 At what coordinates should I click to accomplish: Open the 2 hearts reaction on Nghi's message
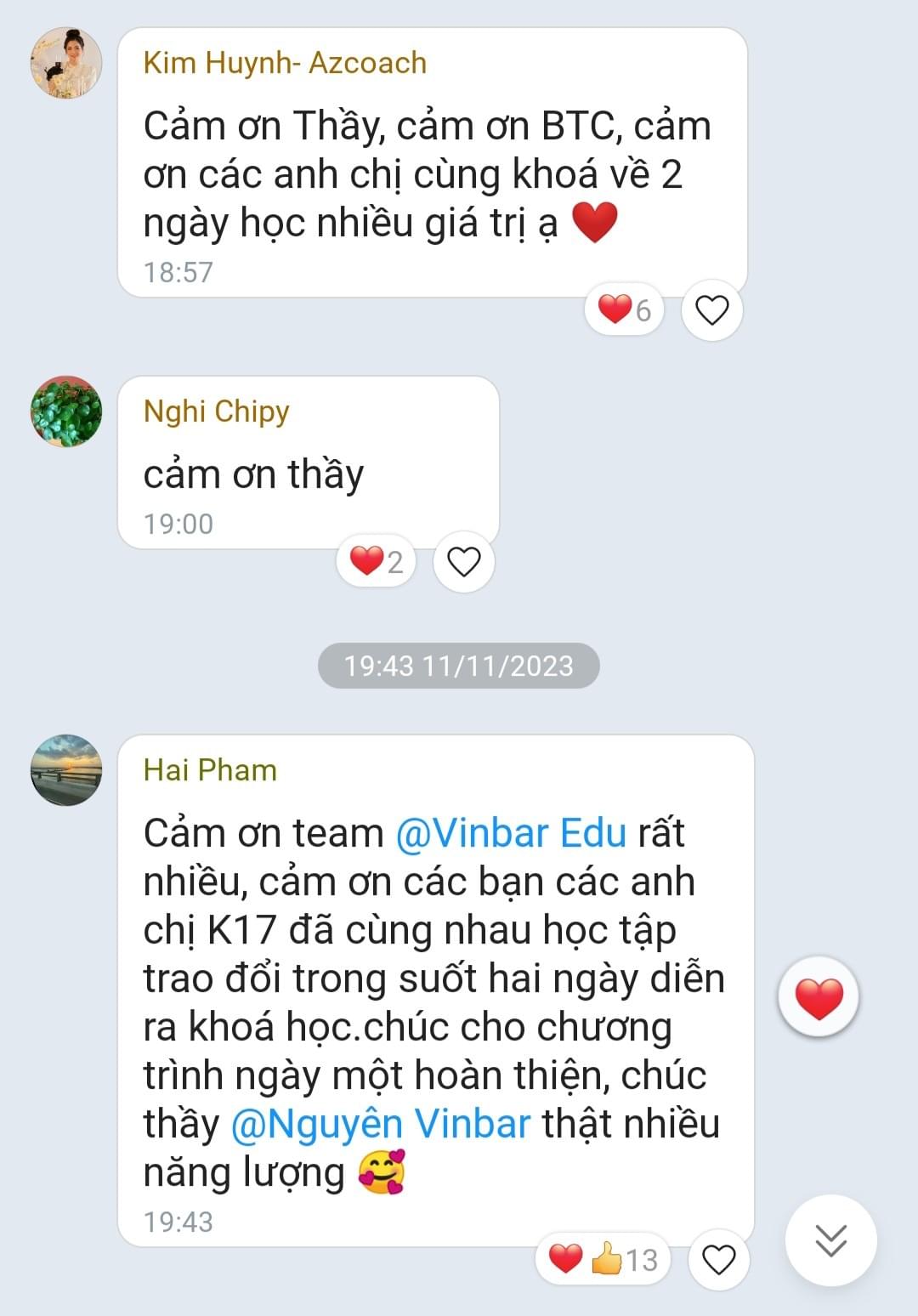pyautogui.click(x=377, y=561)
